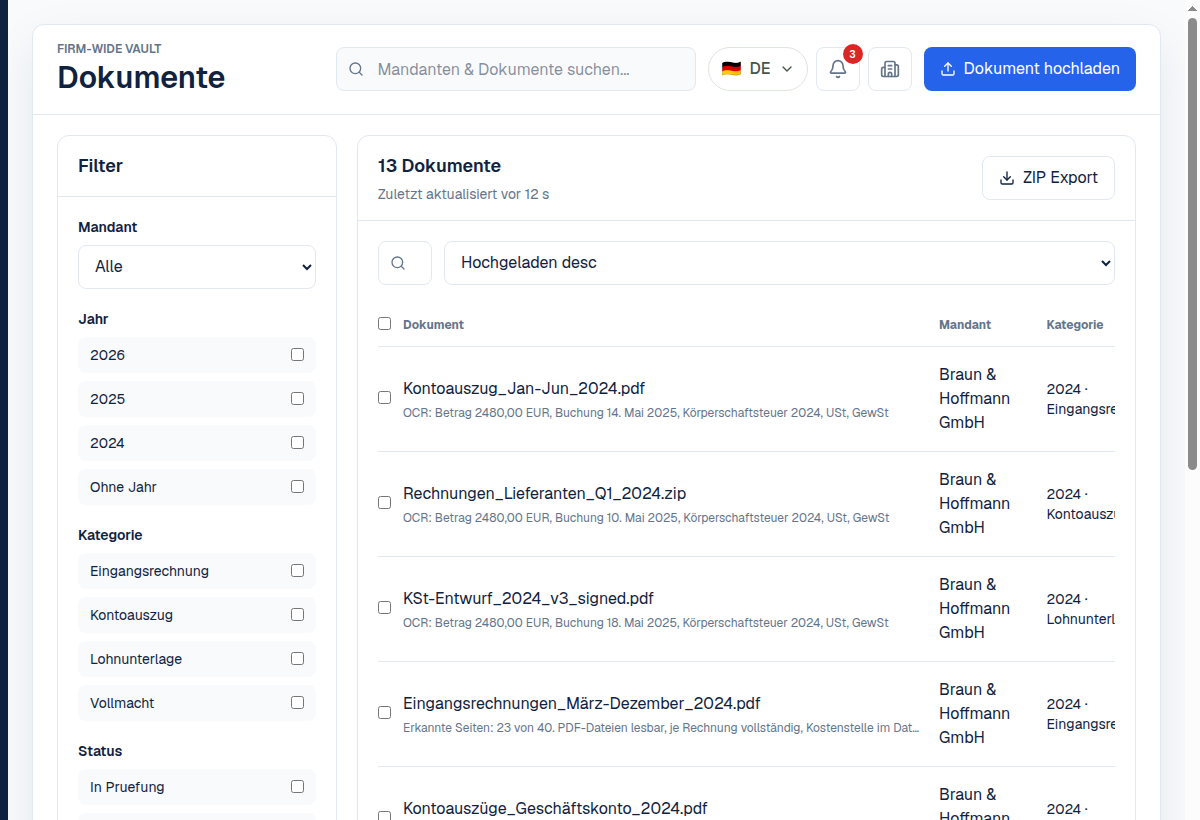The height and width of the screenshot is (820, 1200).
Task: Click the firm building icon button
Action: (890, 69)
